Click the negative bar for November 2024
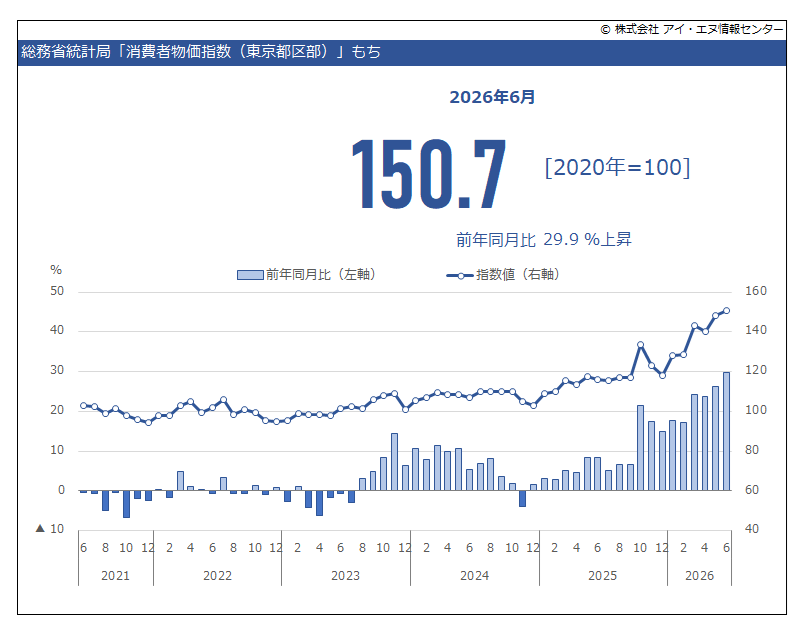Image resolution: width=804 pixels, height=635 pixels. click(522, 498)
